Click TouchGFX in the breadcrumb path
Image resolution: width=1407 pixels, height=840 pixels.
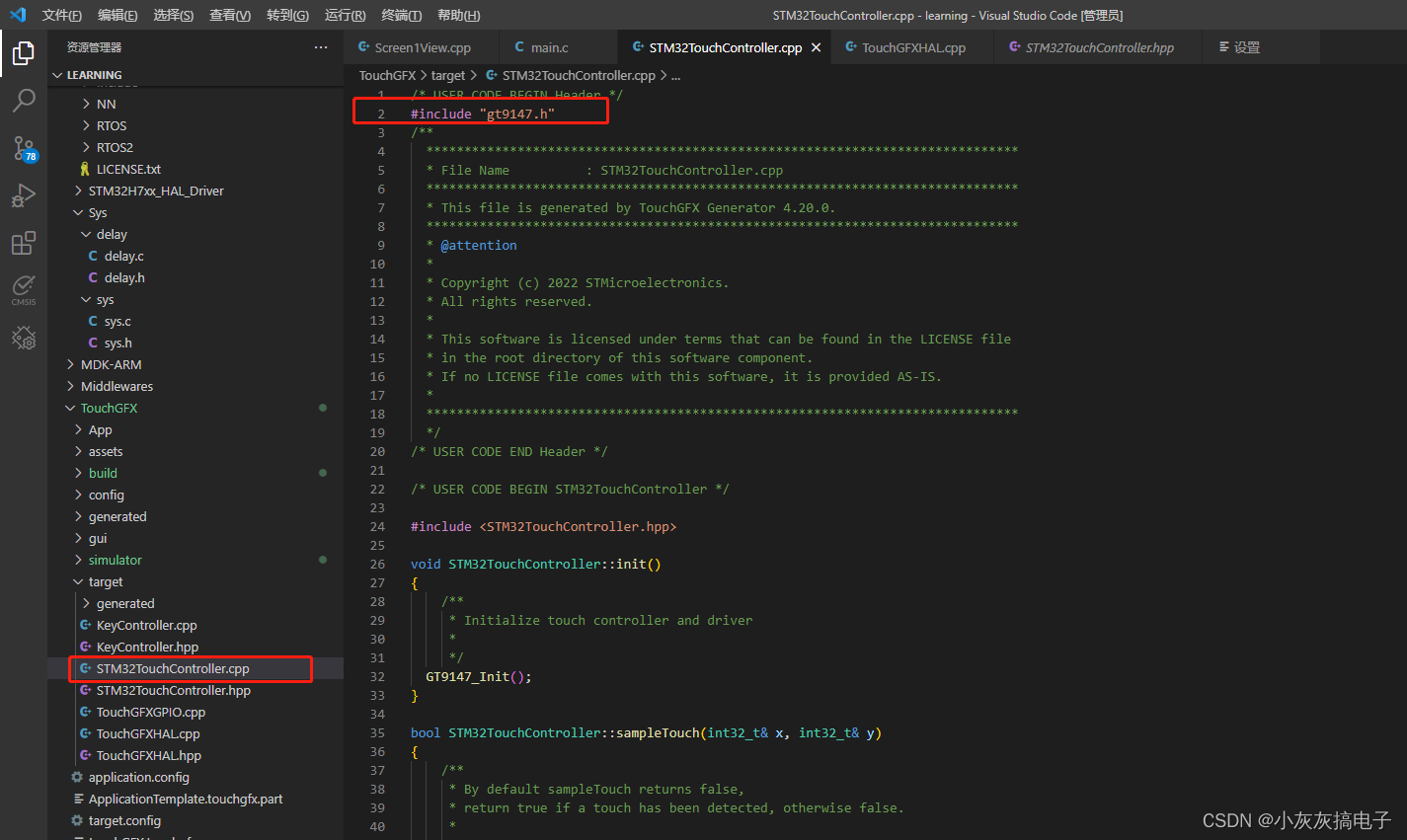[x=387, y=75]
